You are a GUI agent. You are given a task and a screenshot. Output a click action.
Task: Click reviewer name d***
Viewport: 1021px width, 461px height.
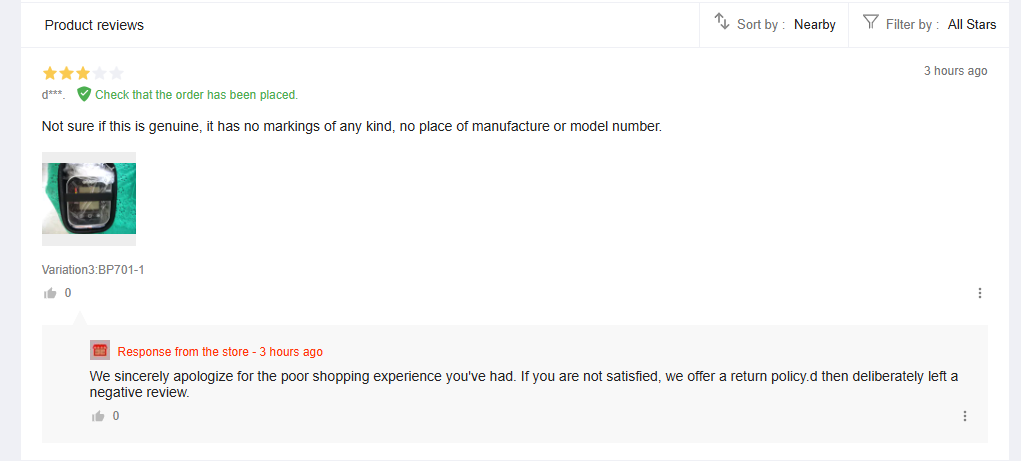tap(53, 94)
